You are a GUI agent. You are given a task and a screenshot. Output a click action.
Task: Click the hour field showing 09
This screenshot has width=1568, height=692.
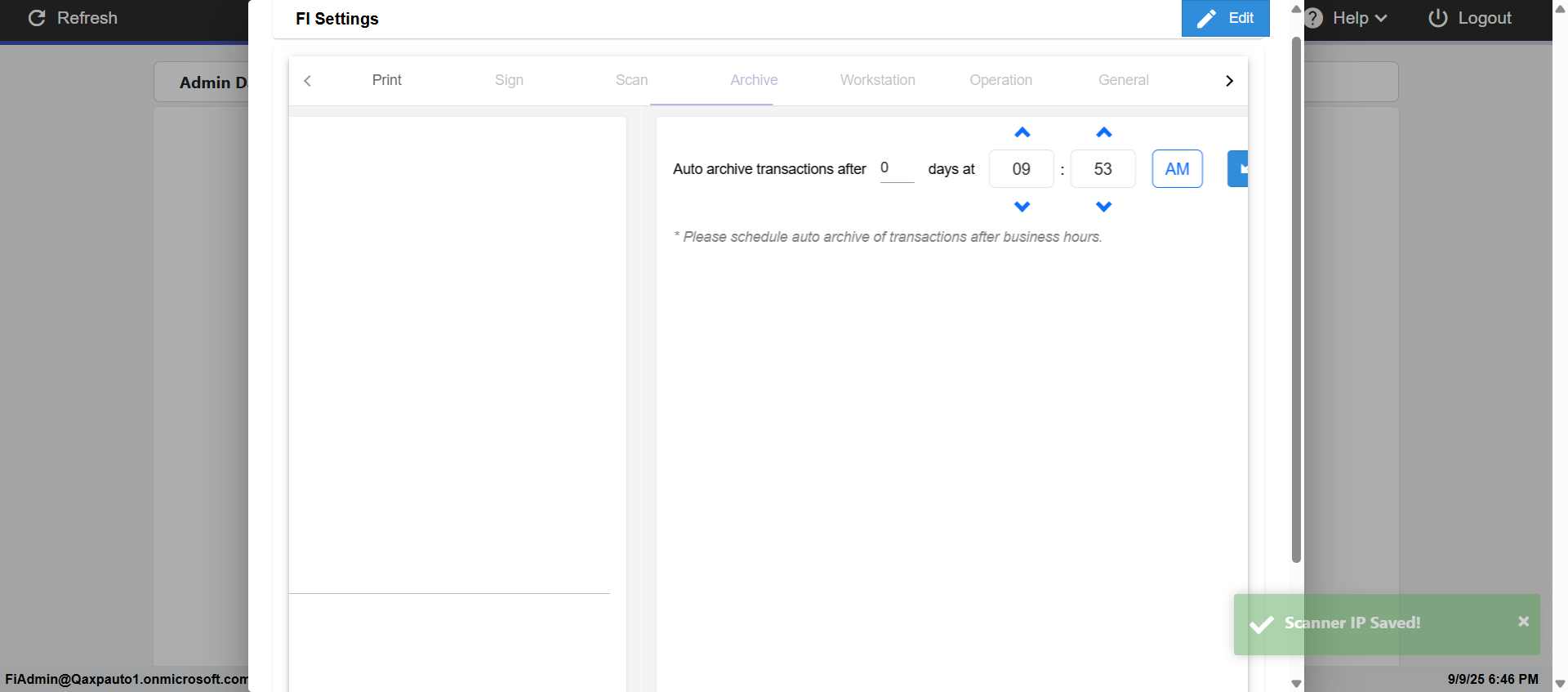click(x=1022, y=169)
